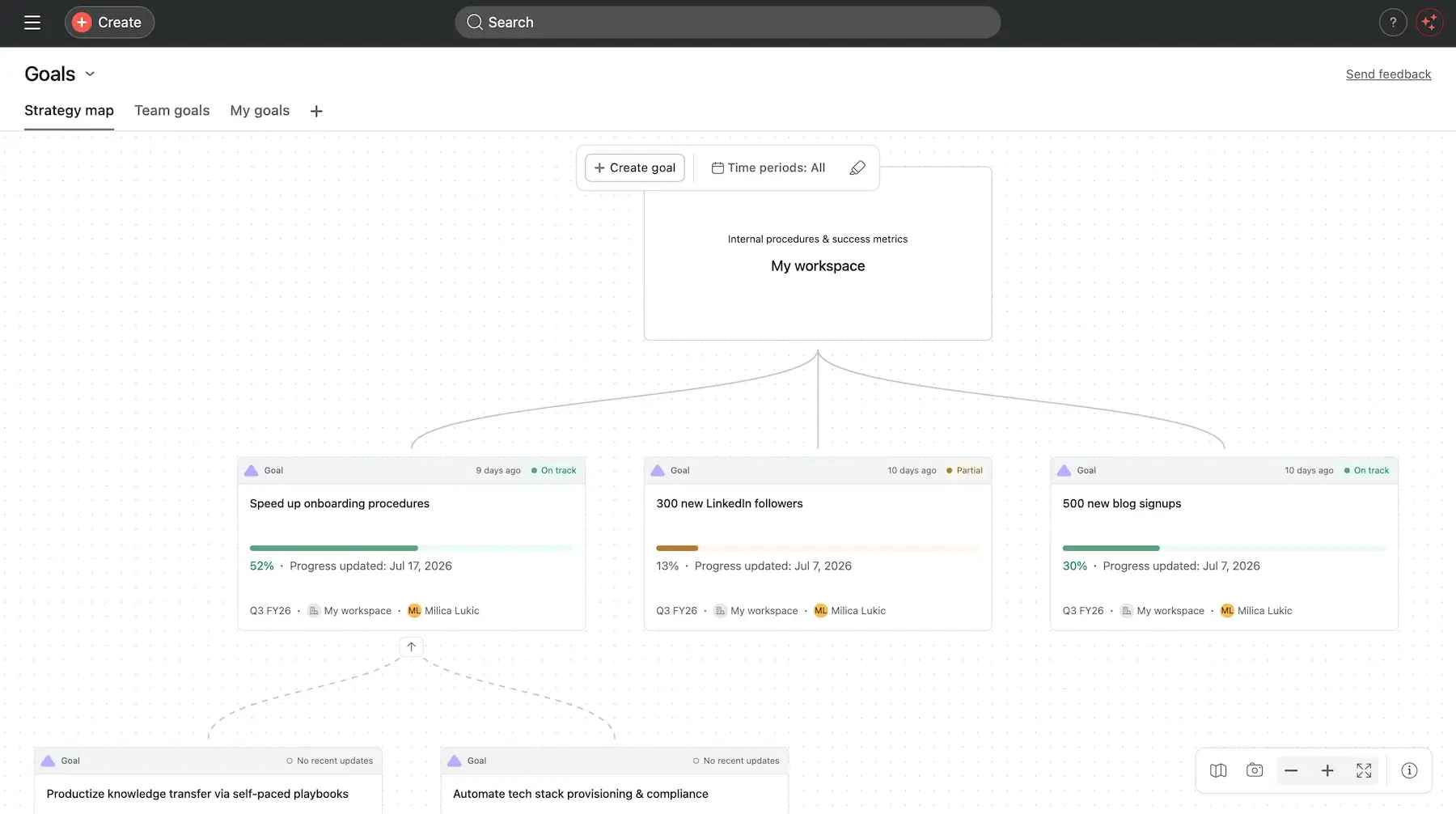This screenshot has width=1456, height=814.
Task: Click 10 days ago on blog signups card
Action: point(1309,470)
